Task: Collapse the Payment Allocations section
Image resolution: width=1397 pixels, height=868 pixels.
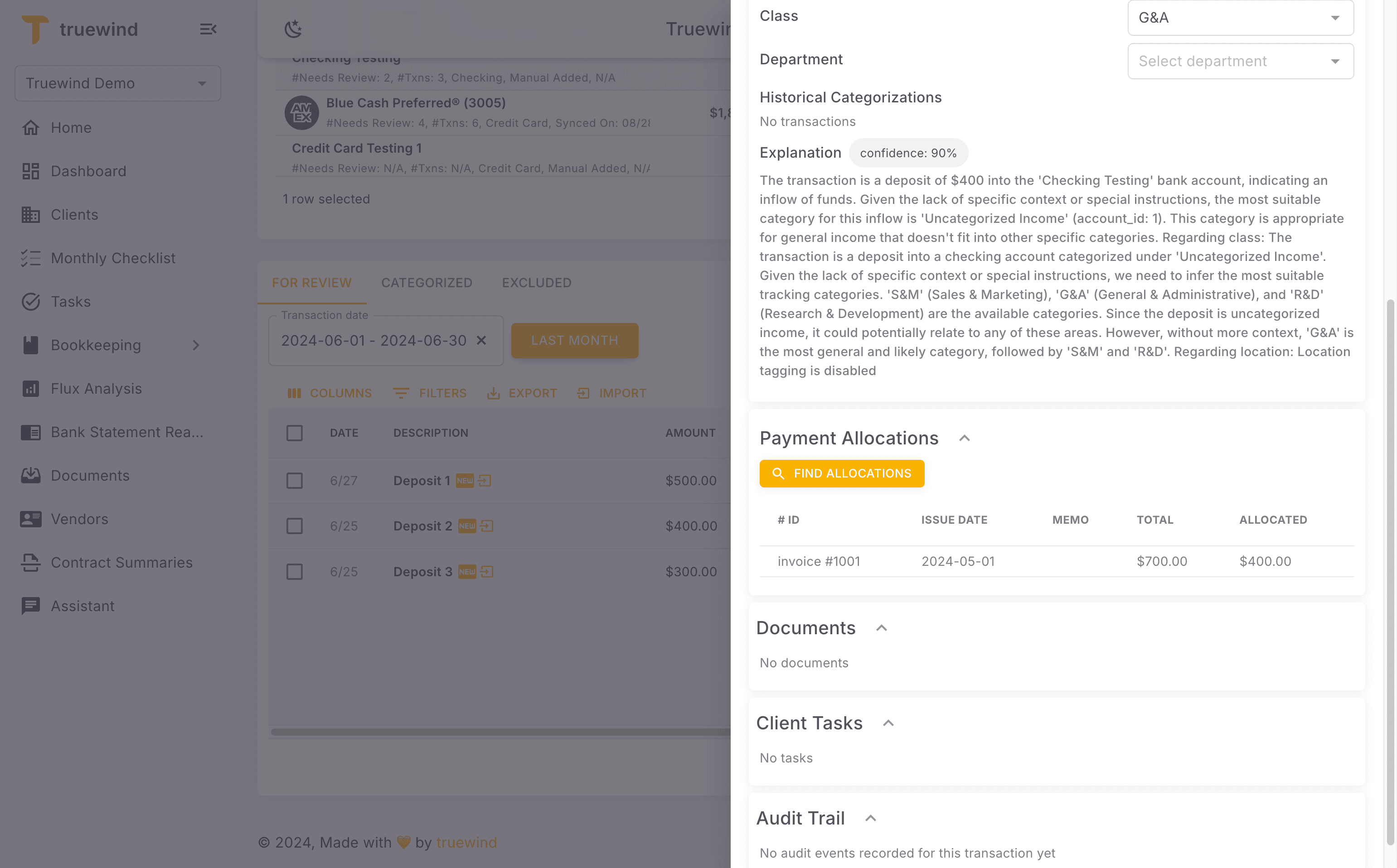Action: click(965, 438)
